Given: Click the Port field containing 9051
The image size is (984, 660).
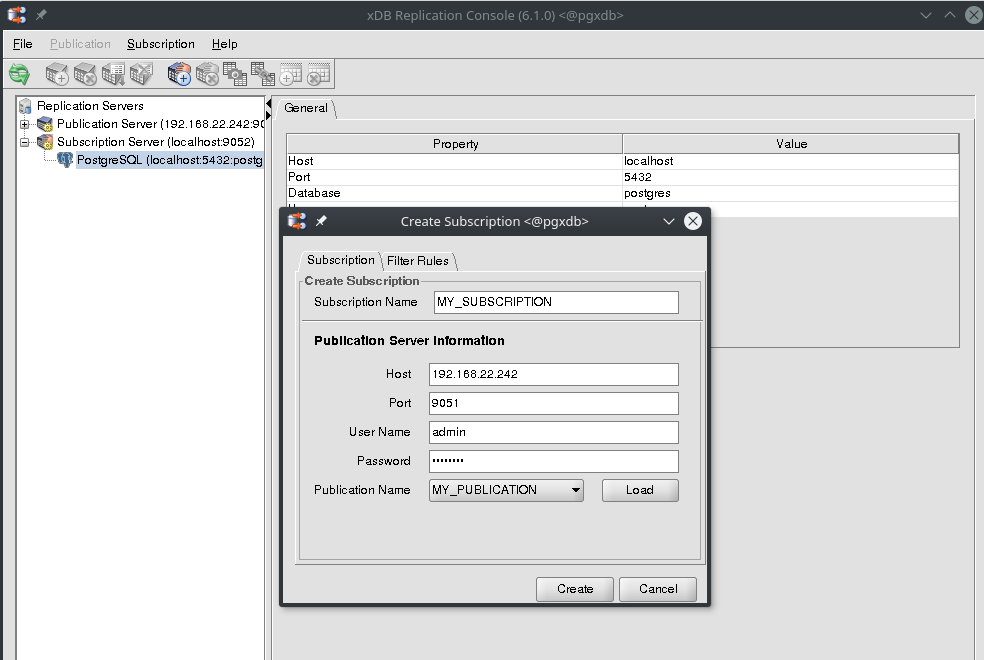Looking at the screenshot, I should tap(554, 403).
